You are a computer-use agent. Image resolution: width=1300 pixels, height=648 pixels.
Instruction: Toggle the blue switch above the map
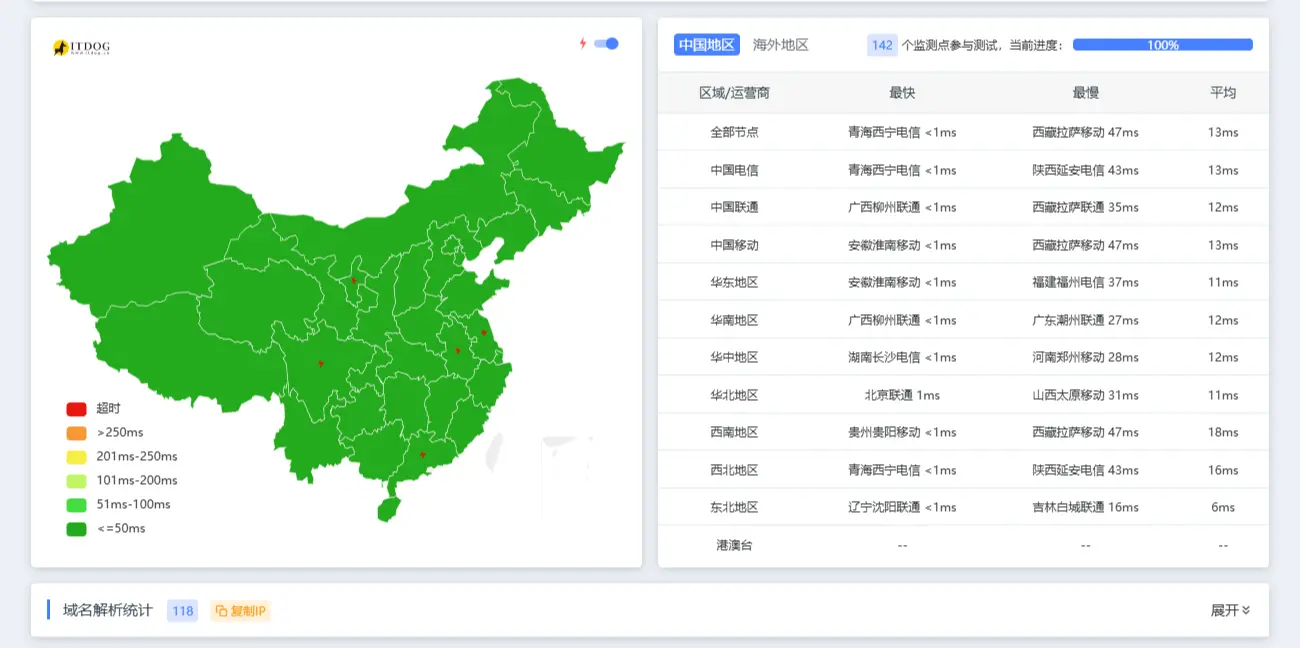[608, 43]
